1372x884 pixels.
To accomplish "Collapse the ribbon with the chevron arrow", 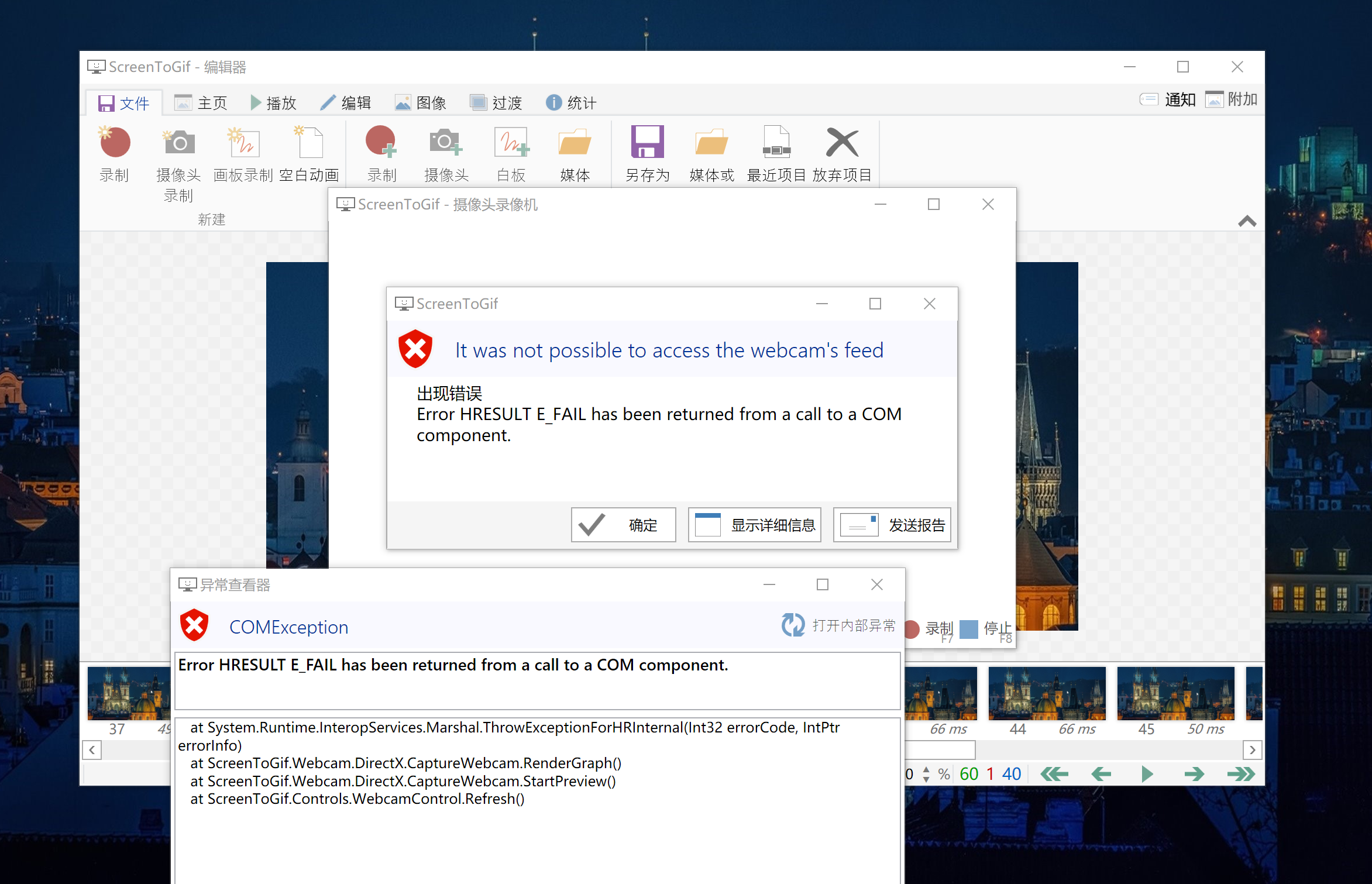I will [1247, 221].
